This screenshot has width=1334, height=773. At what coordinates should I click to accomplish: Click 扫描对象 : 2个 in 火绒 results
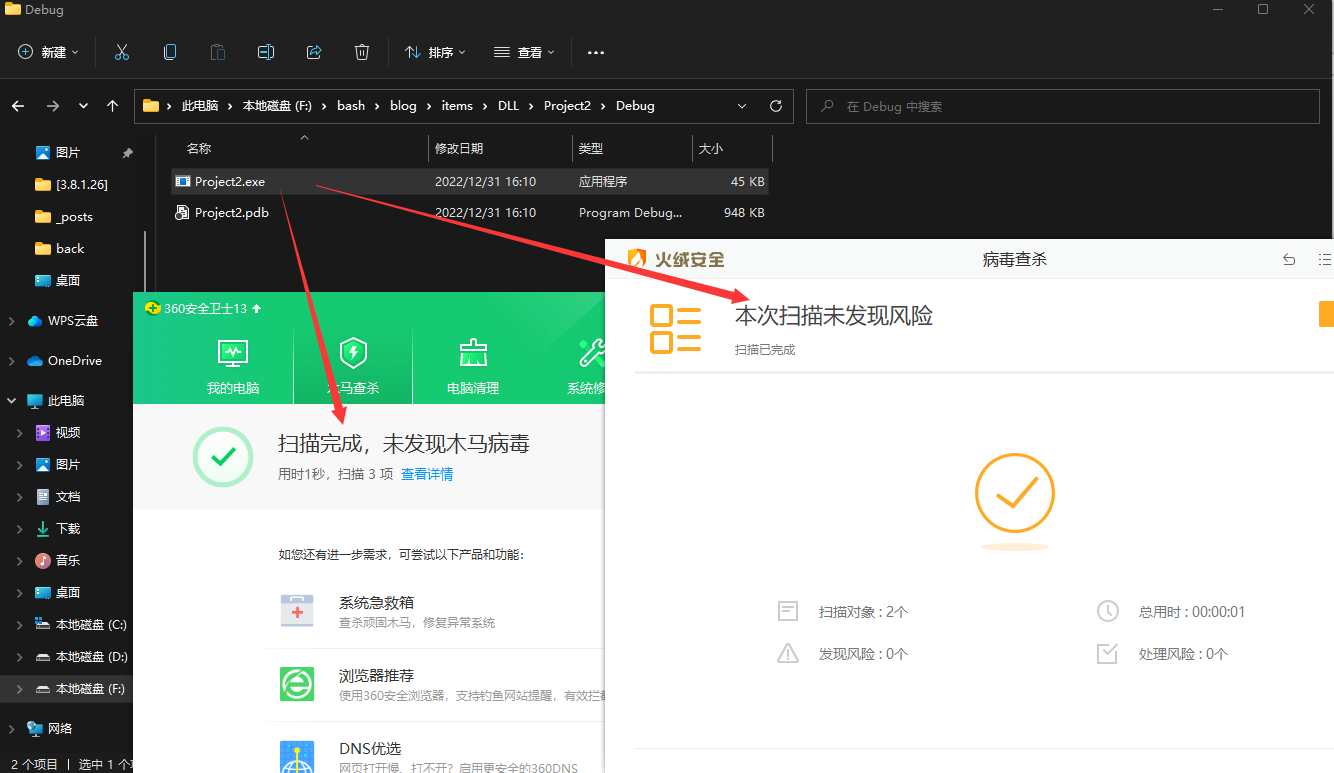[863, 612]
